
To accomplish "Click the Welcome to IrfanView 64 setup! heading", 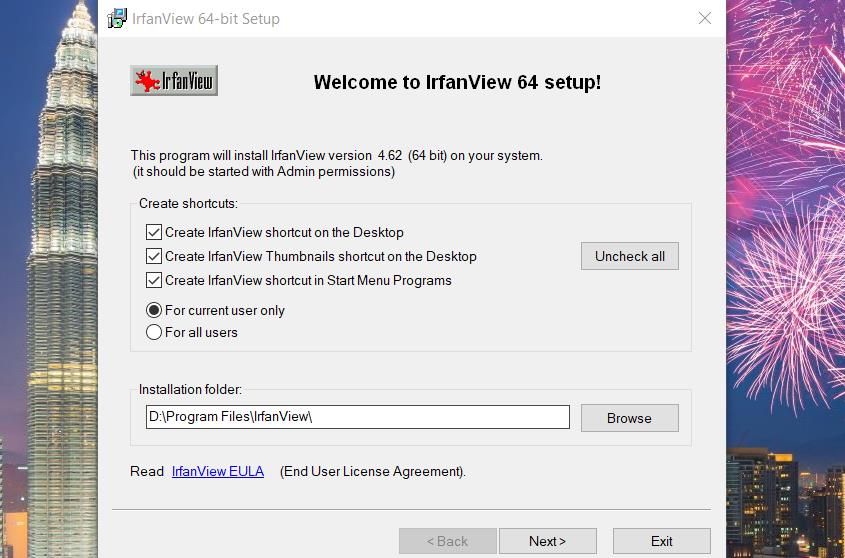I will pyautogui.click(x=457, y=82).
